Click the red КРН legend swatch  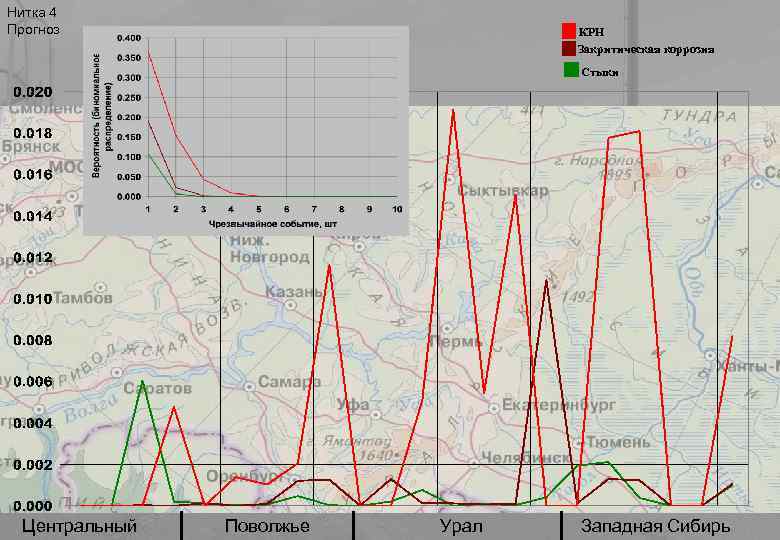tap(569, 31)
